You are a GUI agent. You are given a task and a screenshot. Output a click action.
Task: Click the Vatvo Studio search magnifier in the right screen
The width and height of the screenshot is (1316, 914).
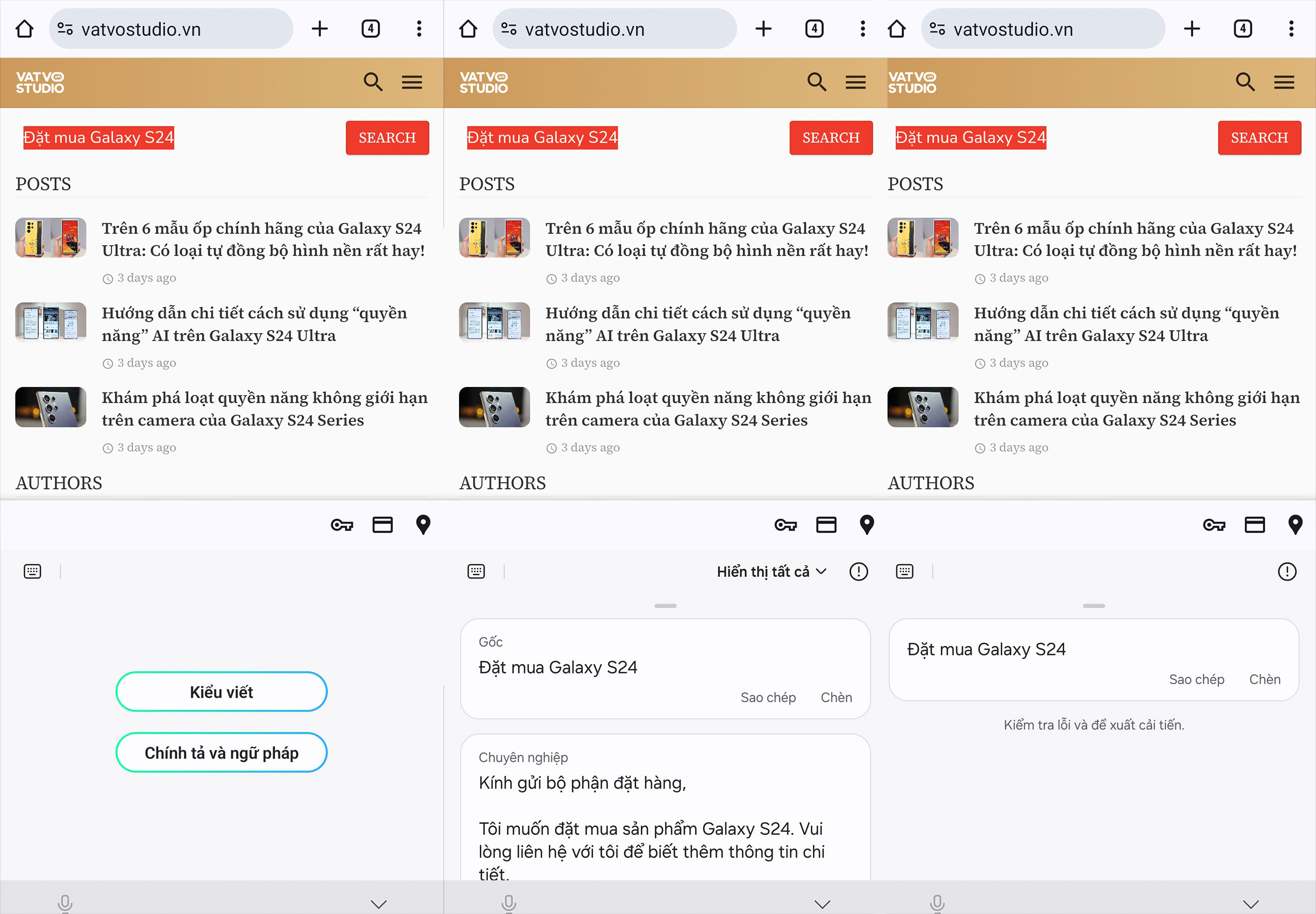tap(1245, 82)
